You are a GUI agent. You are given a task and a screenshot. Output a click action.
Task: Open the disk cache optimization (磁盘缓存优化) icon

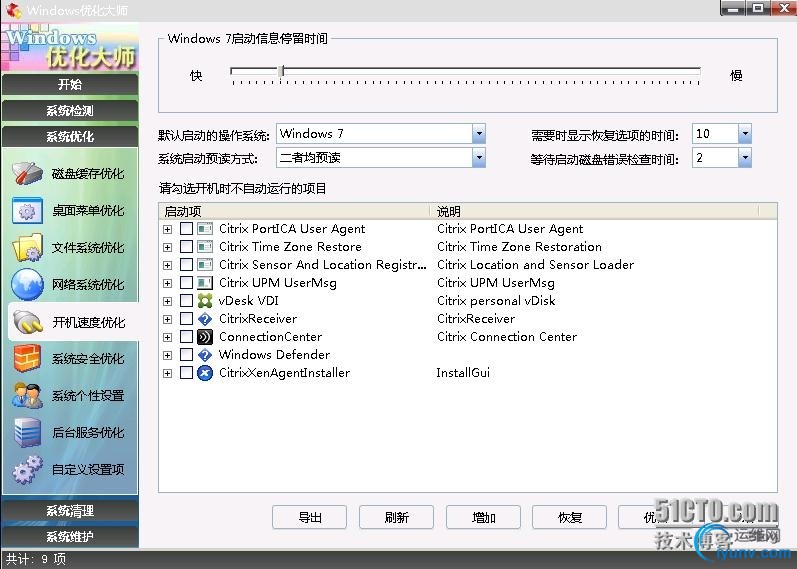[27, 173]
